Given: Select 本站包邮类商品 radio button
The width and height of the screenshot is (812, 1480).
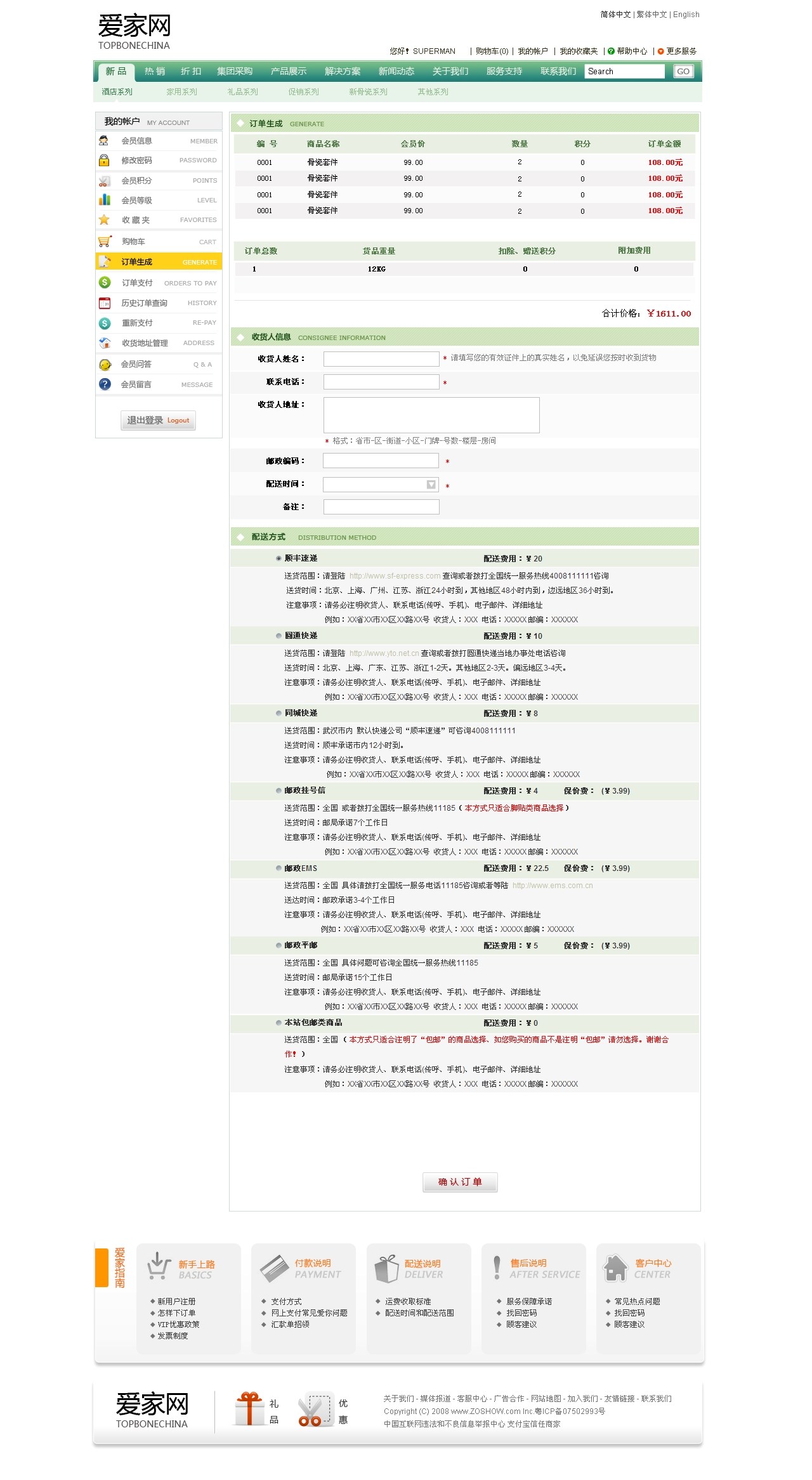Looking at the screenshot, I should (278, 1023).
